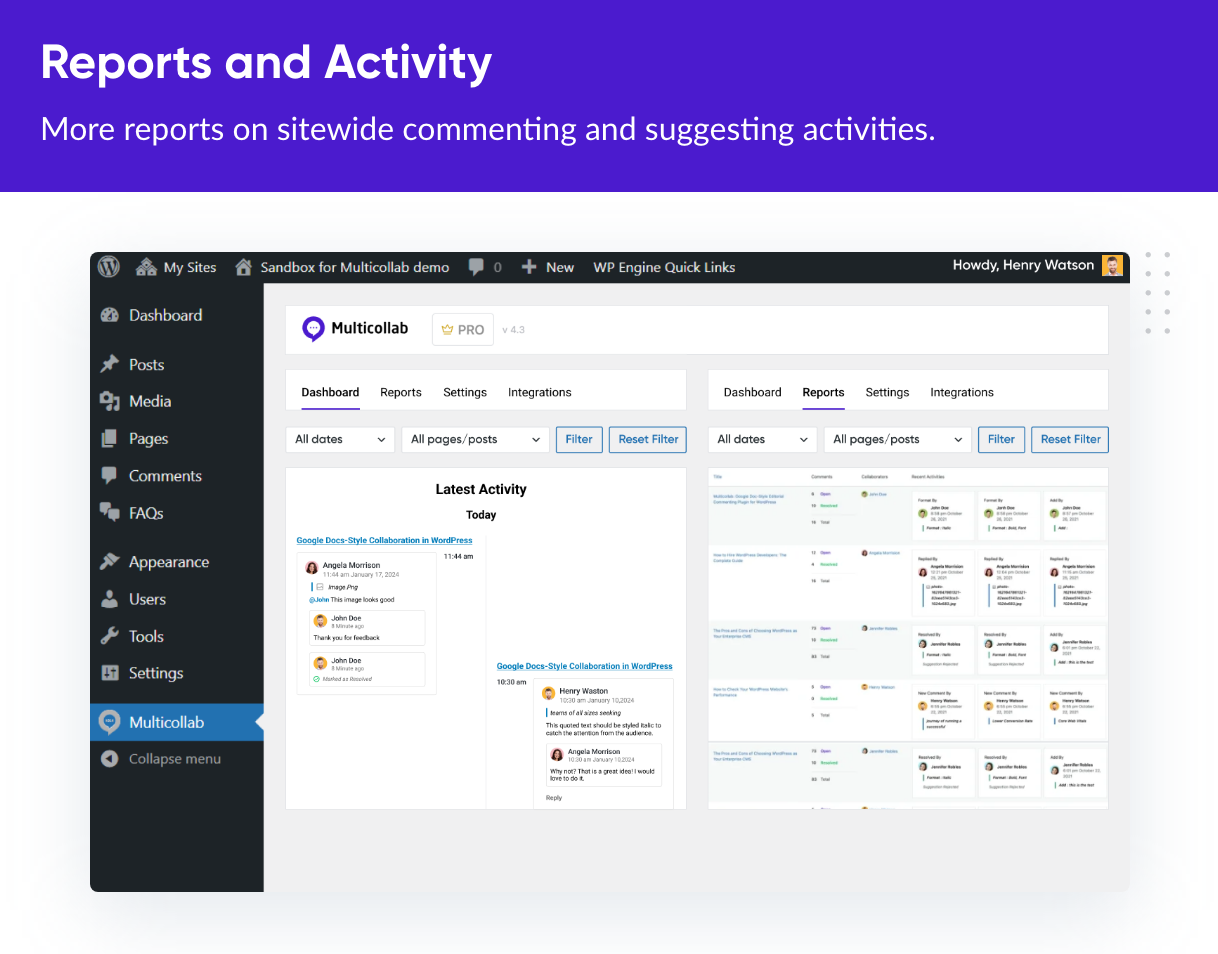Select Settings tab in left panel
The width and height of the screenshot is (1218, 954).
(465, 392)
